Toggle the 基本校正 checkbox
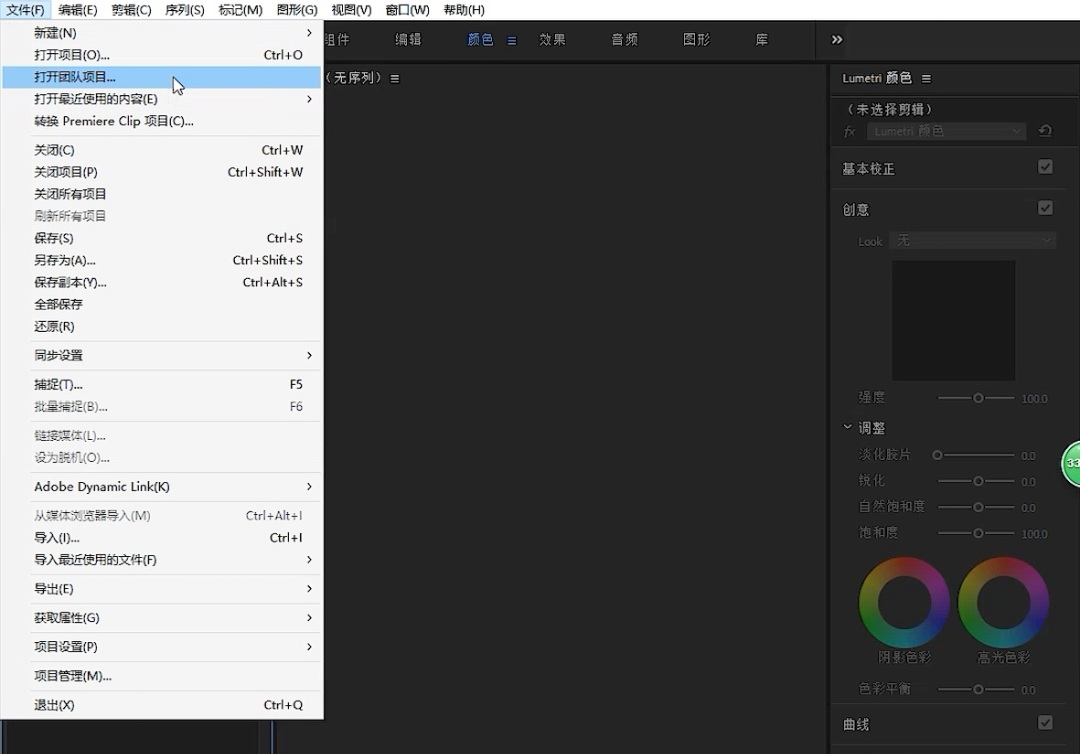Screen dimensions: 1080x754 (1045, 167)
